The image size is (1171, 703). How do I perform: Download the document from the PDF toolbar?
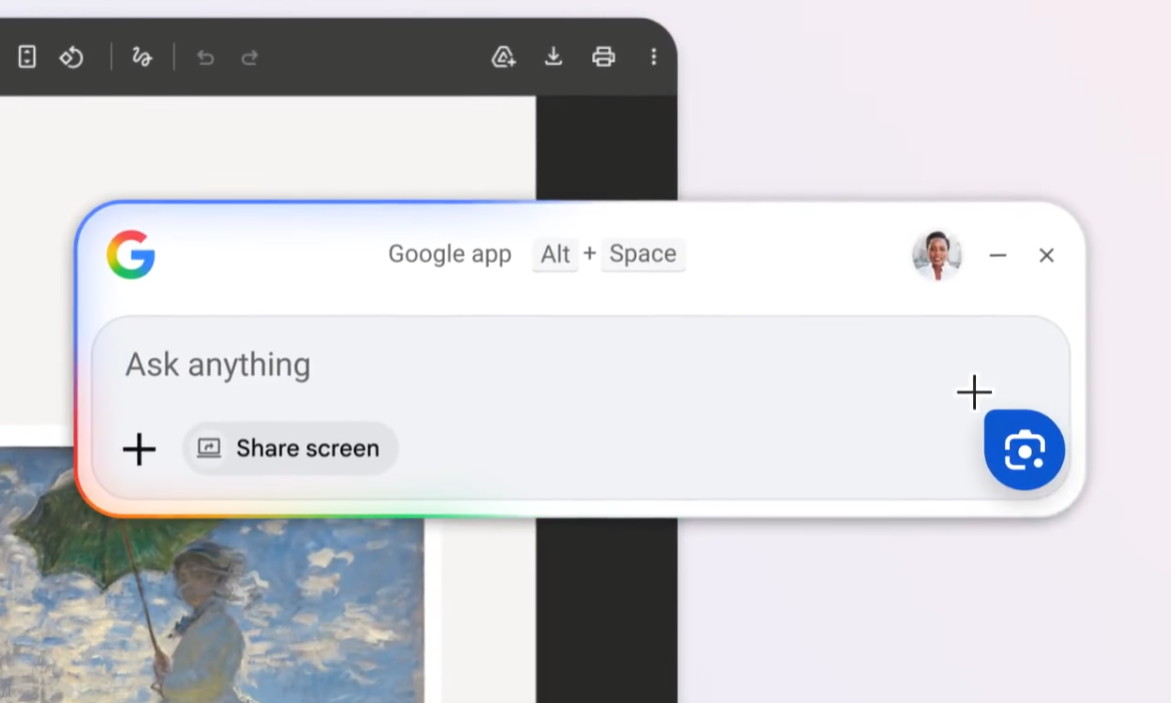pos(553,57)
